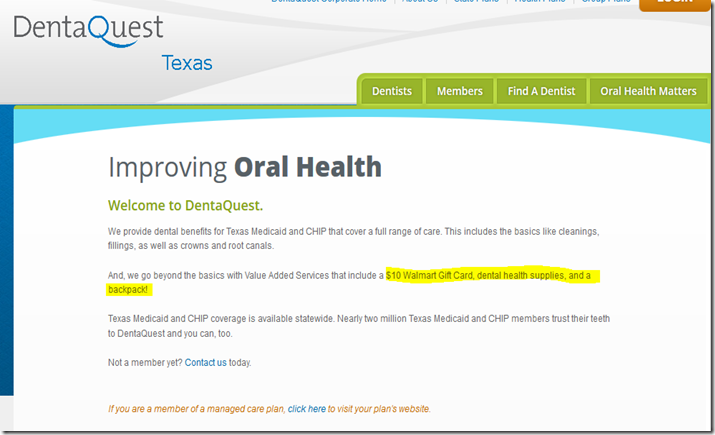The image size is (715, 435).
Task: Click the DentaQuest logo
Action: click(88, 31)
